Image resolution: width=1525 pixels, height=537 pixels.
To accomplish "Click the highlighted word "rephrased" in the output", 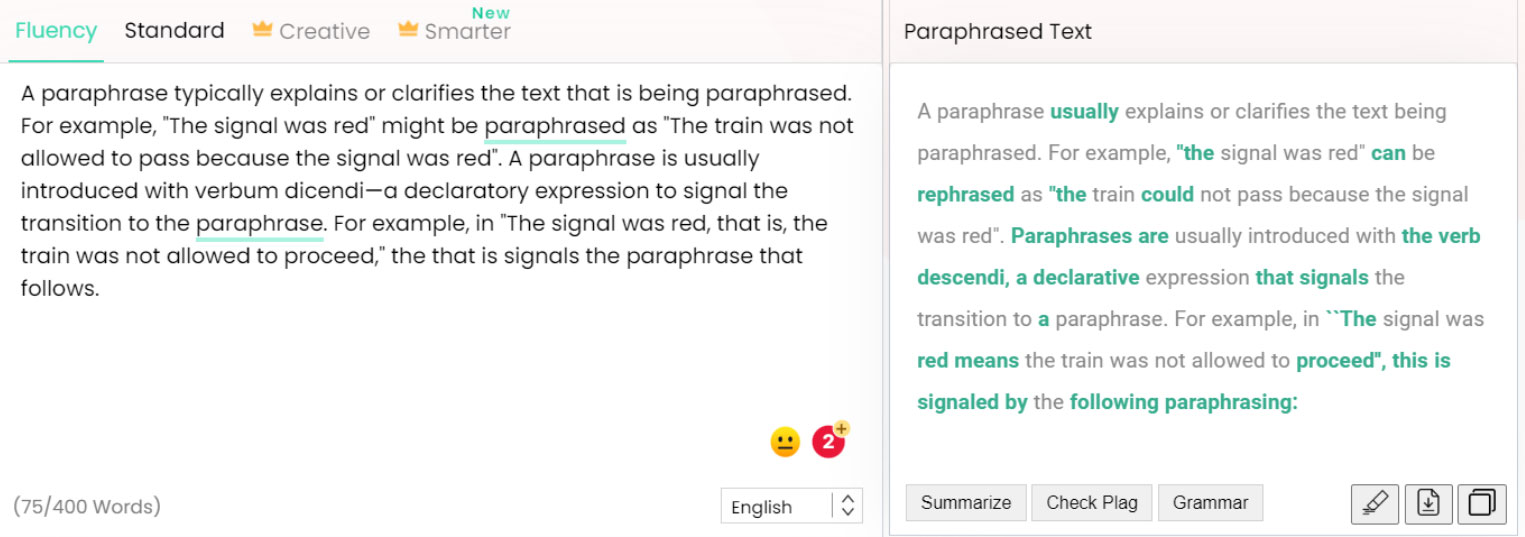I will [963, 194].
